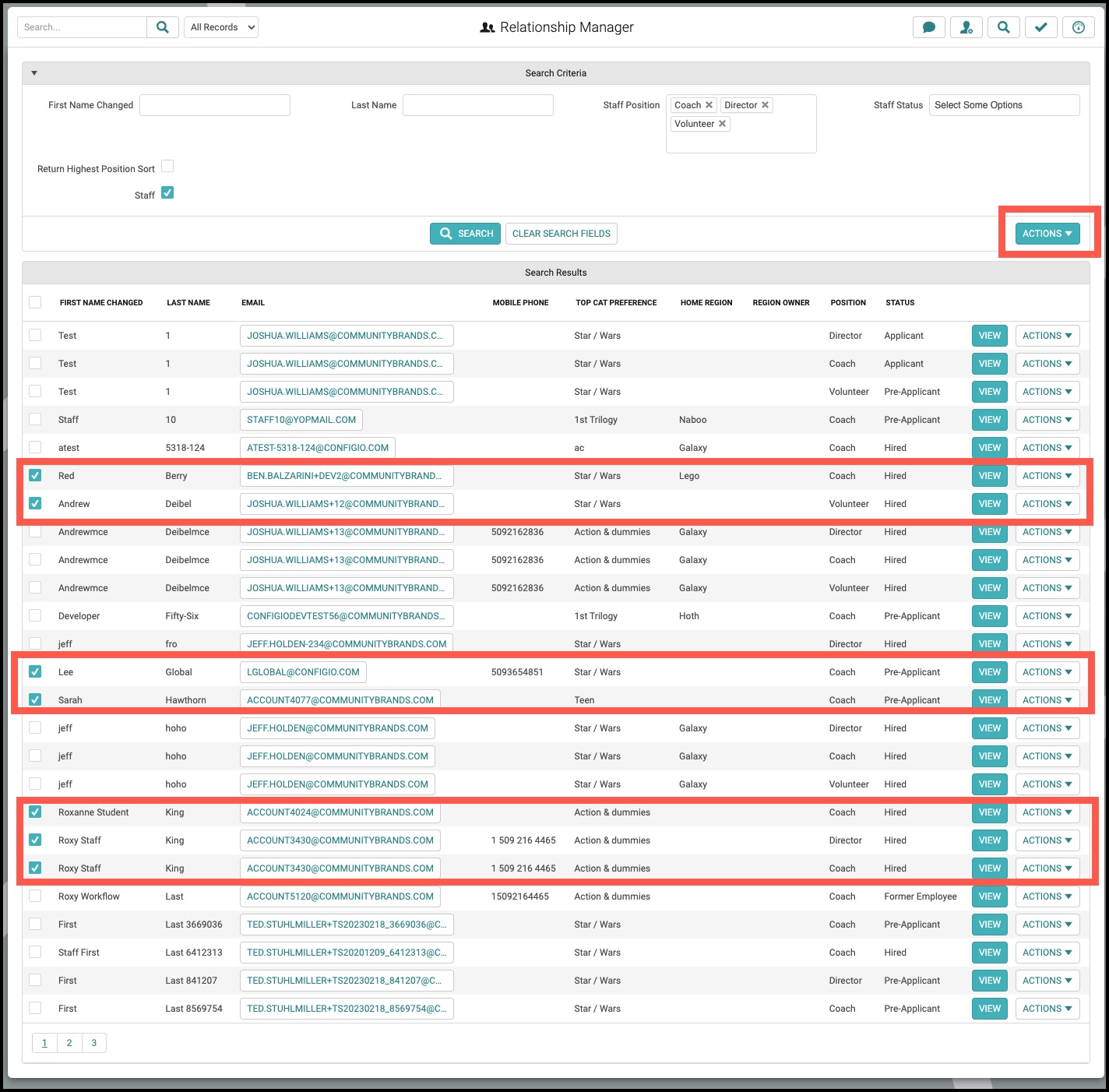Remove the Volunteer position tag
This screenshot has height=1092, width=1109.
click(722, 124)
